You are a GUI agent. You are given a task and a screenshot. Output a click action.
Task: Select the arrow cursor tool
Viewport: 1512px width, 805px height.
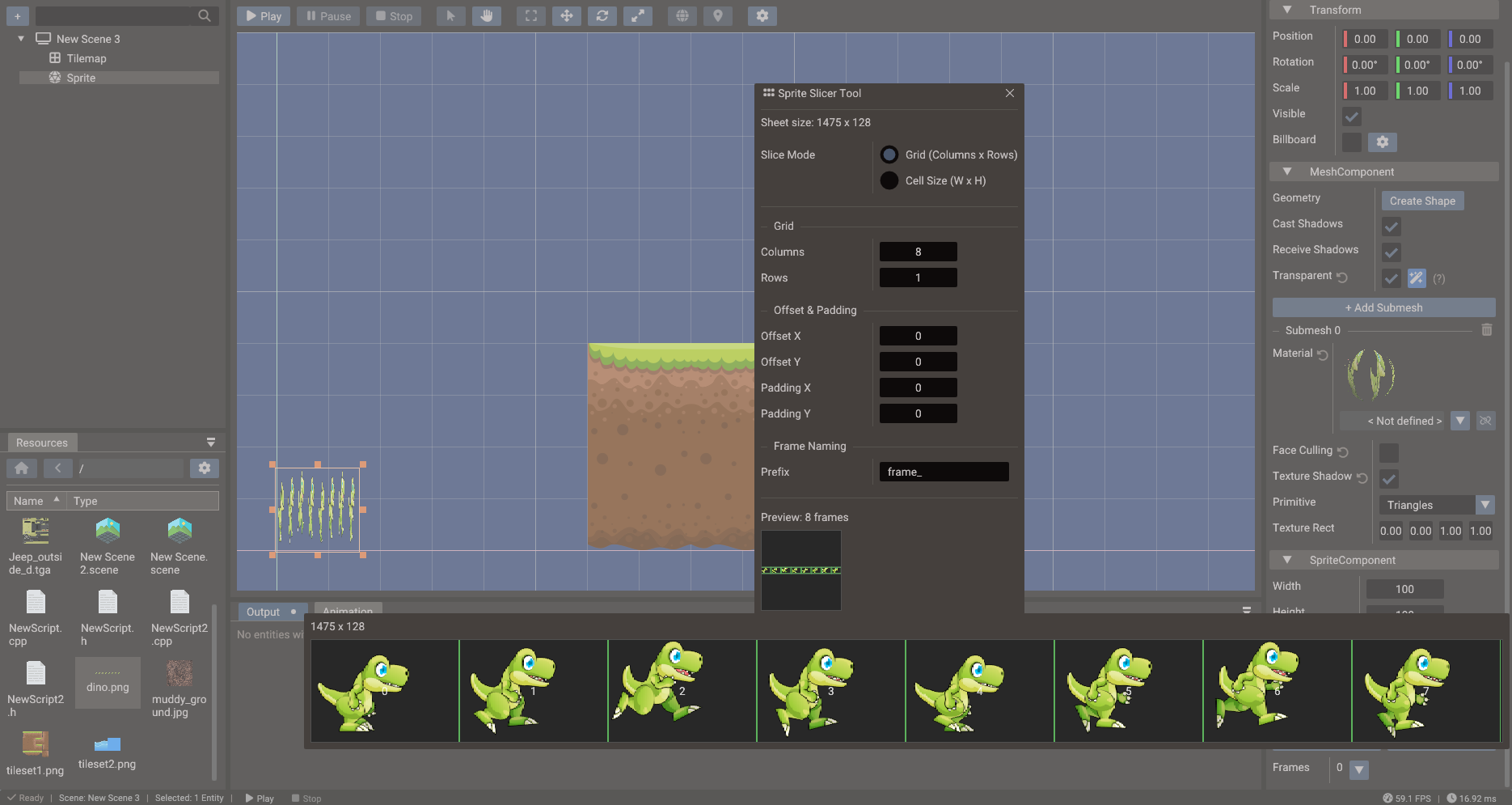[x=451, y=16]
